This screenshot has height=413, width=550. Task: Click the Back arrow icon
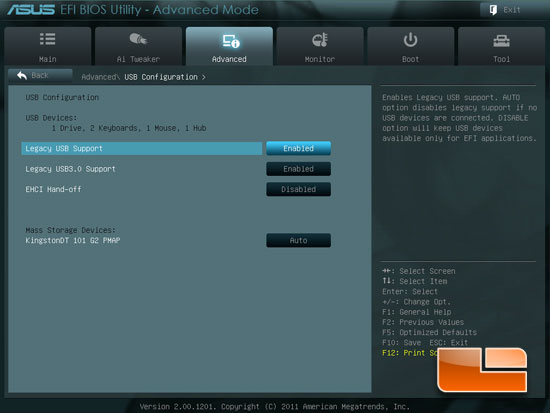coord(22,75)
